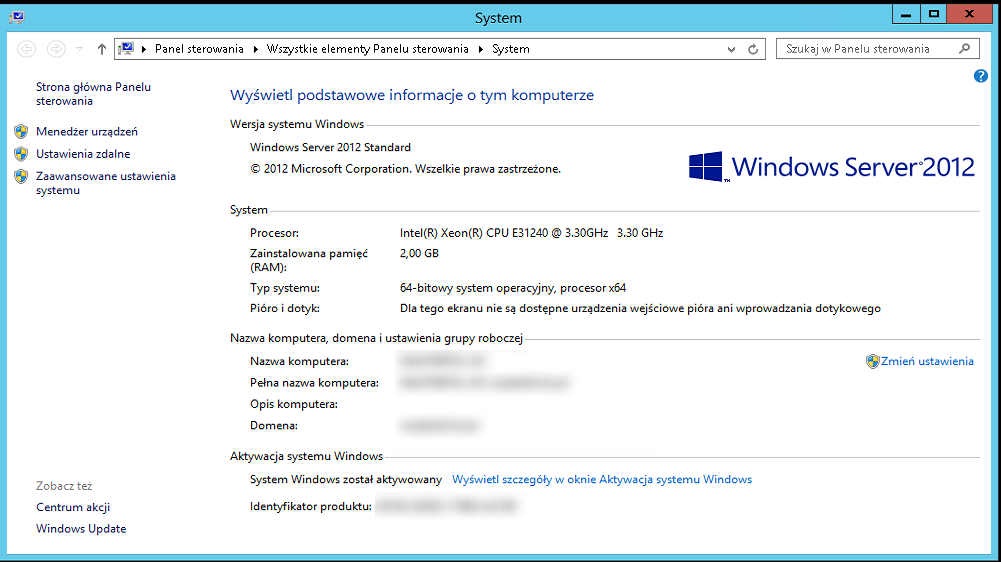Click the shield icon beside Menedżer urządzeń

(x=21, y=132)
